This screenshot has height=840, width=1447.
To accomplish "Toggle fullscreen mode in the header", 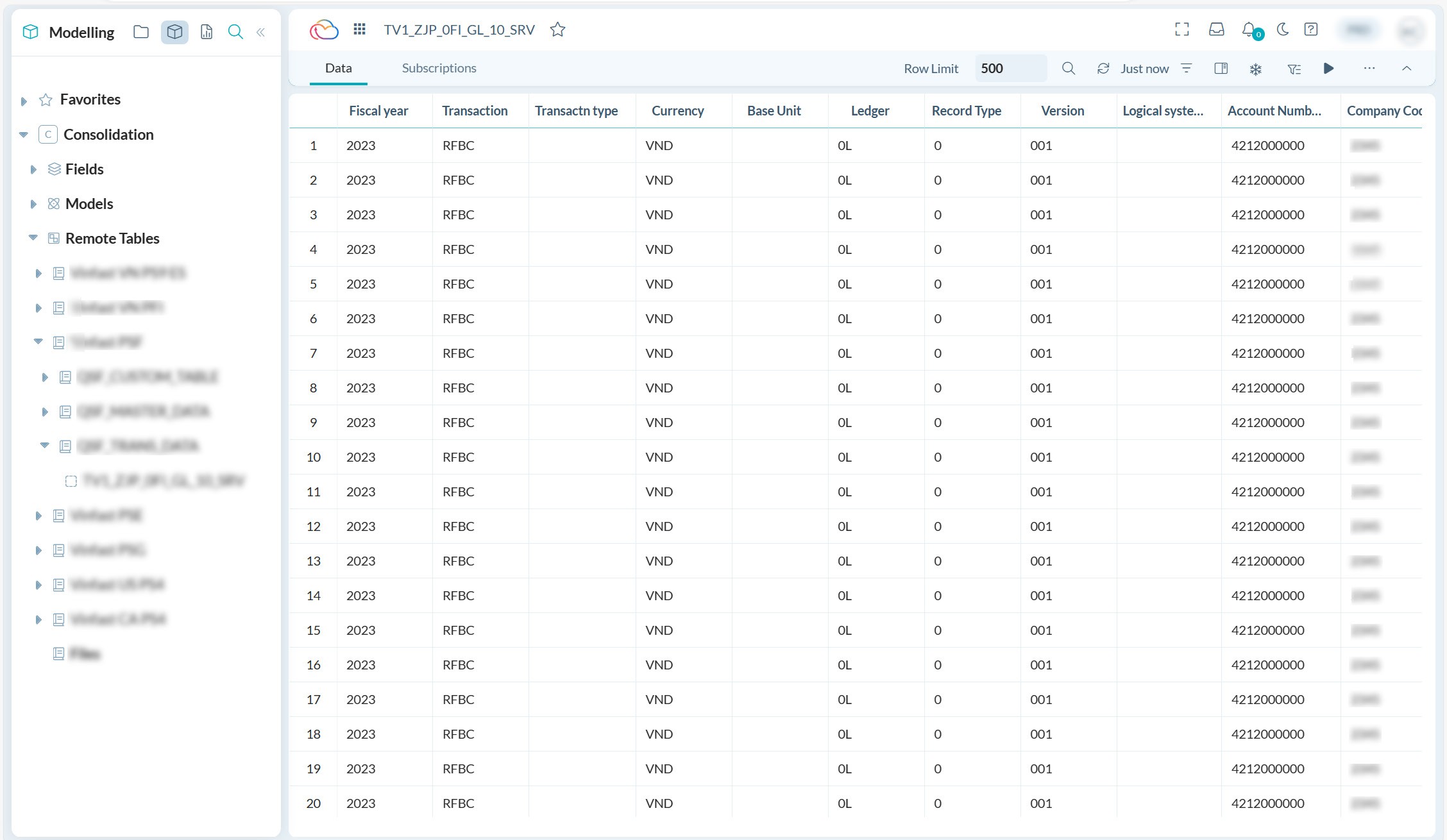I will (x=1181, y=29).
